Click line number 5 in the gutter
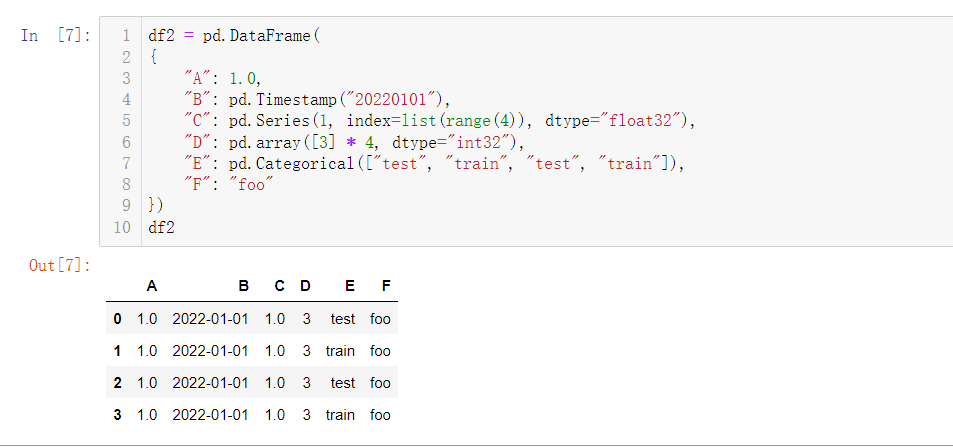 tap(126, 120)
